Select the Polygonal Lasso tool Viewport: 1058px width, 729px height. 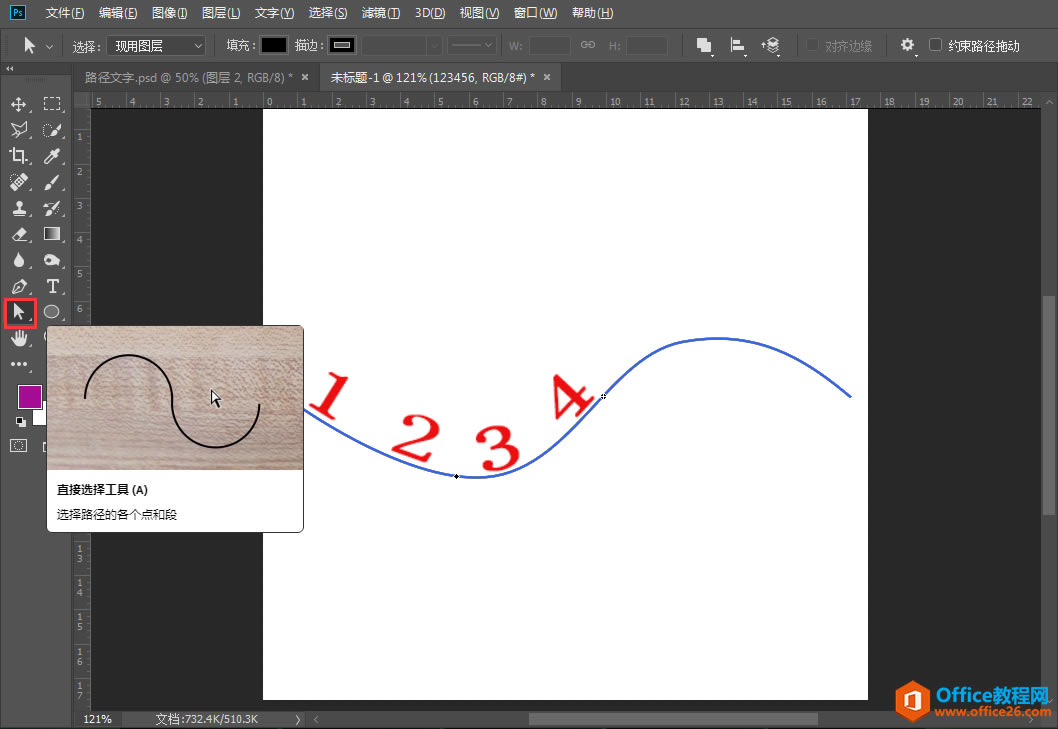point(19,130)
